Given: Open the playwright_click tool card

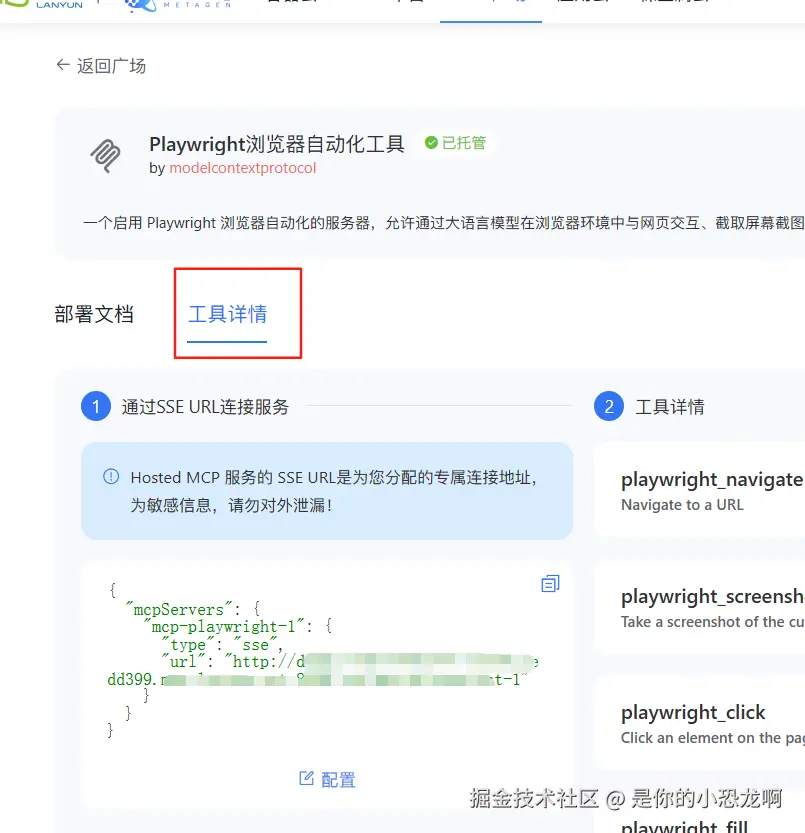Looking at the screenshot, I should 699,724.
